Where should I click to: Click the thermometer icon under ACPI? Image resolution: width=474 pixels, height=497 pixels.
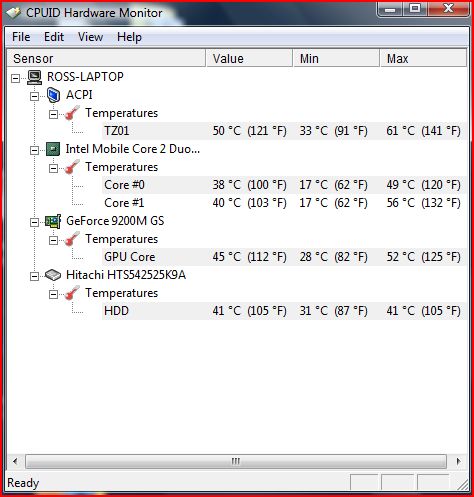72,113
